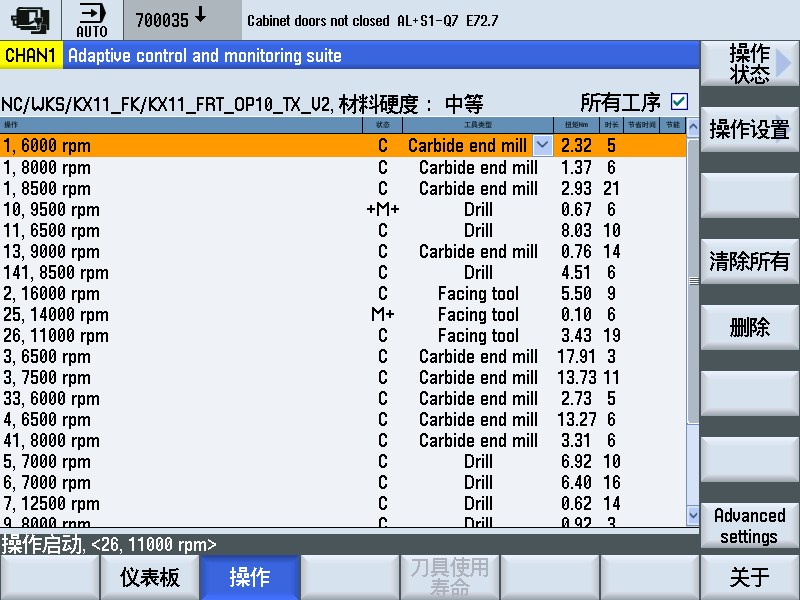Open the 操作设置 panel
The width and height of the screenshot is (800, 600).
coord(748,128)
